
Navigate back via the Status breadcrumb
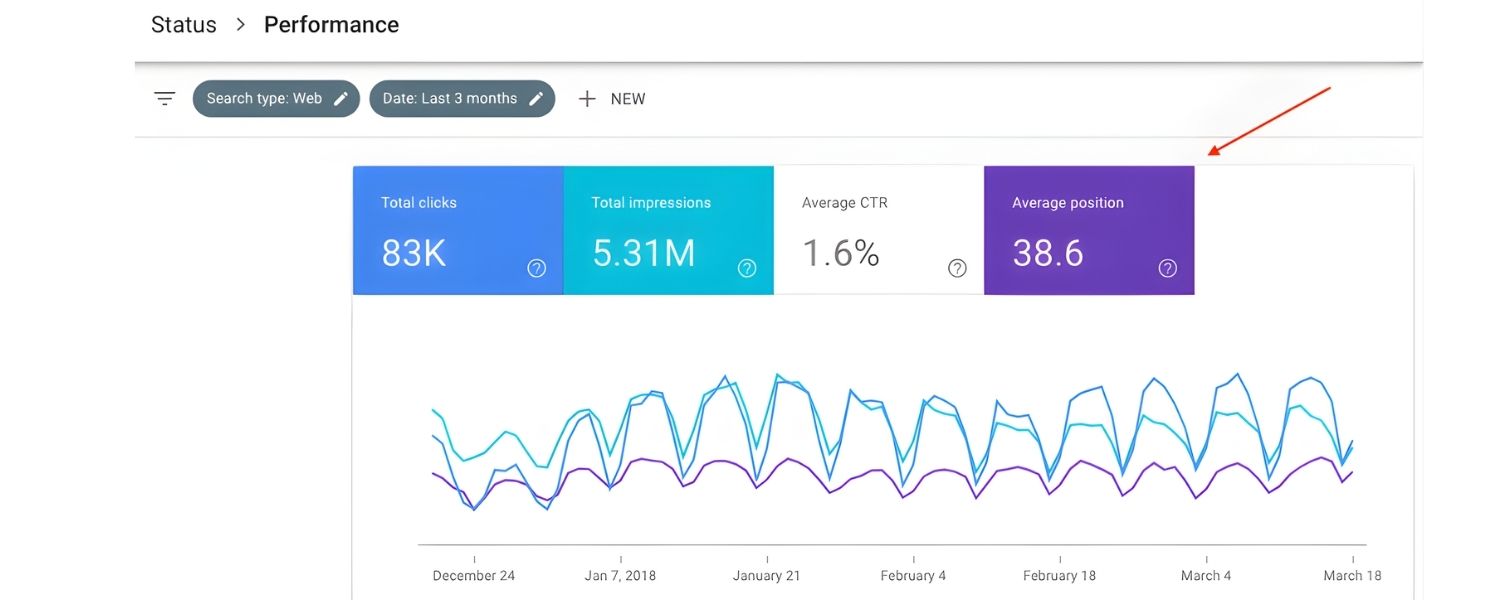click(183, 24)
